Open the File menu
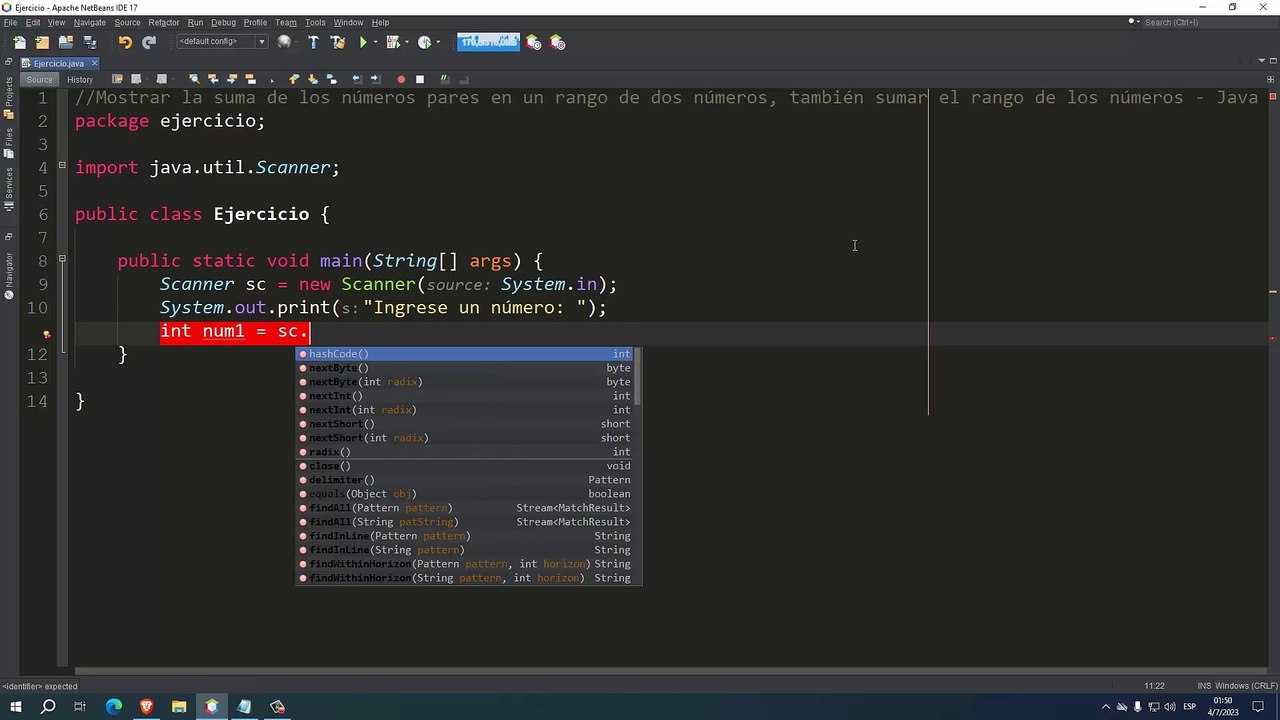Screen dimensions: 1280x720 (10, 22)
